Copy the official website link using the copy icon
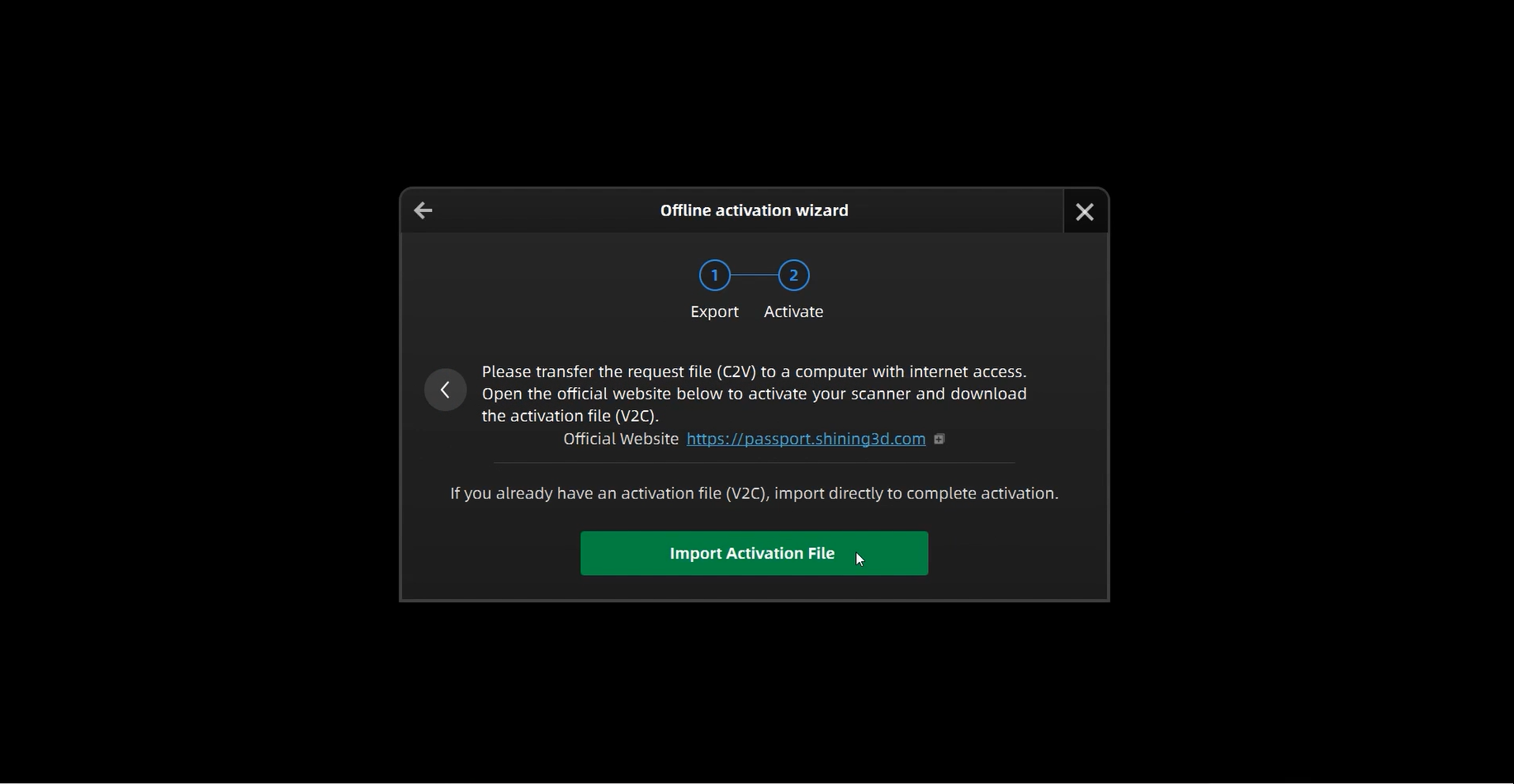 939,440
